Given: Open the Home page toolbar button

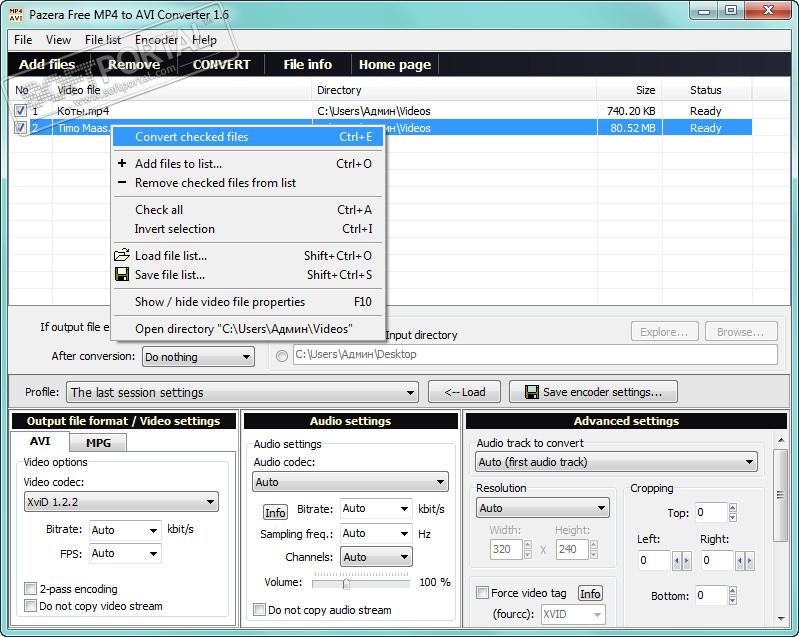Looking at the screenshot, I should pyautogui.click(x=395, y=65).
